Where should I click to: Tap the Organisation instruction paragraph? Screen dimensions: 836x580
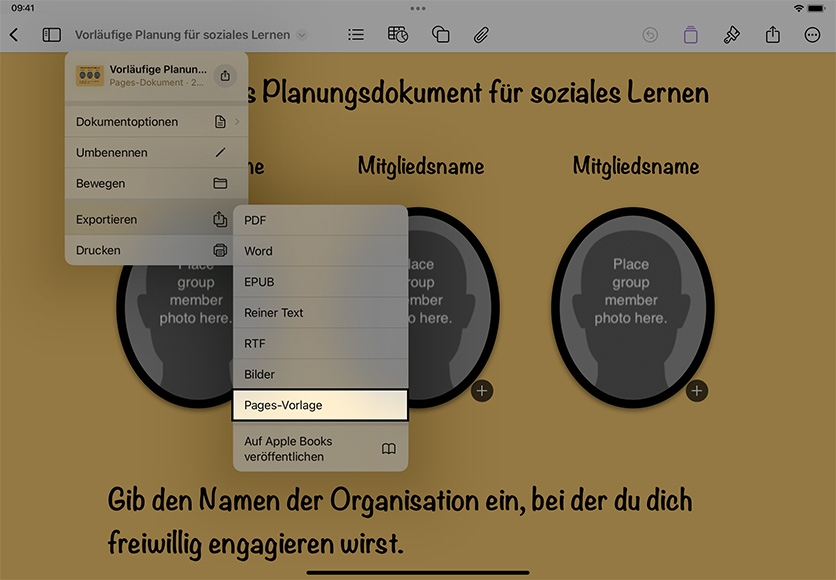(x=400, y=521)
